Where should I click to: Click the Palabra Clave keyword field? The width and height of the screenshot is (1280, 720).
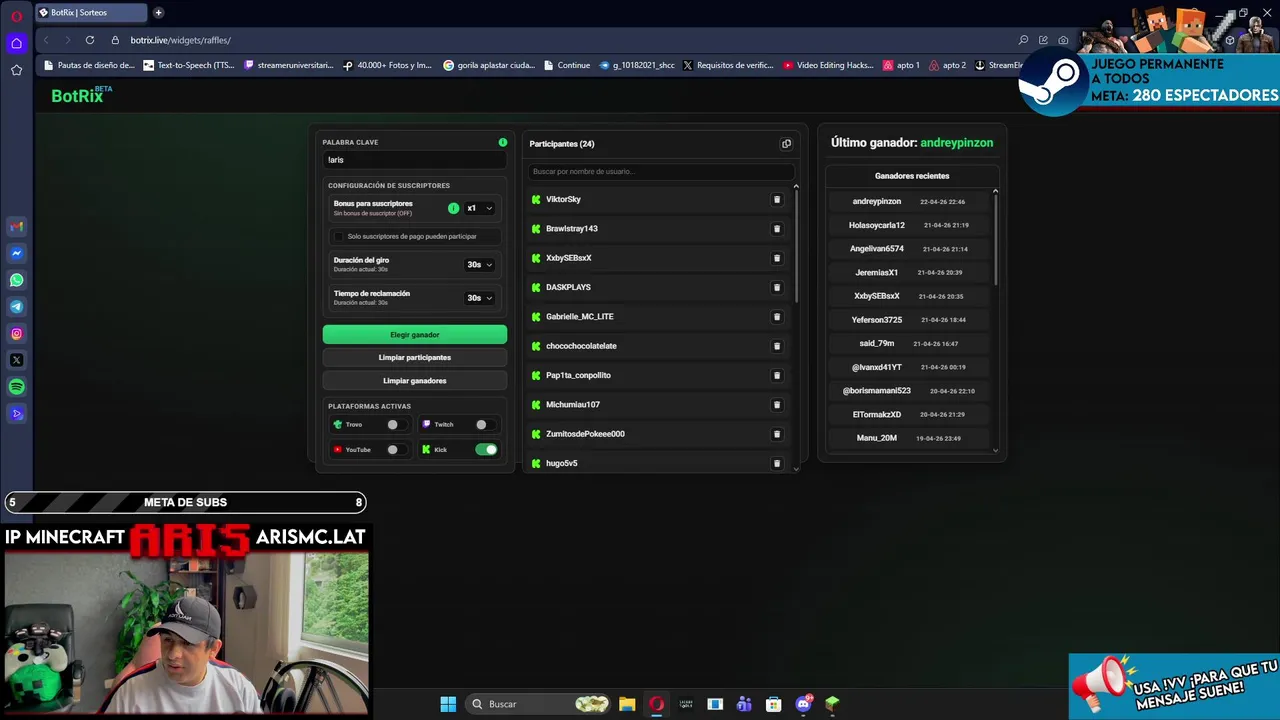(415, 160)
